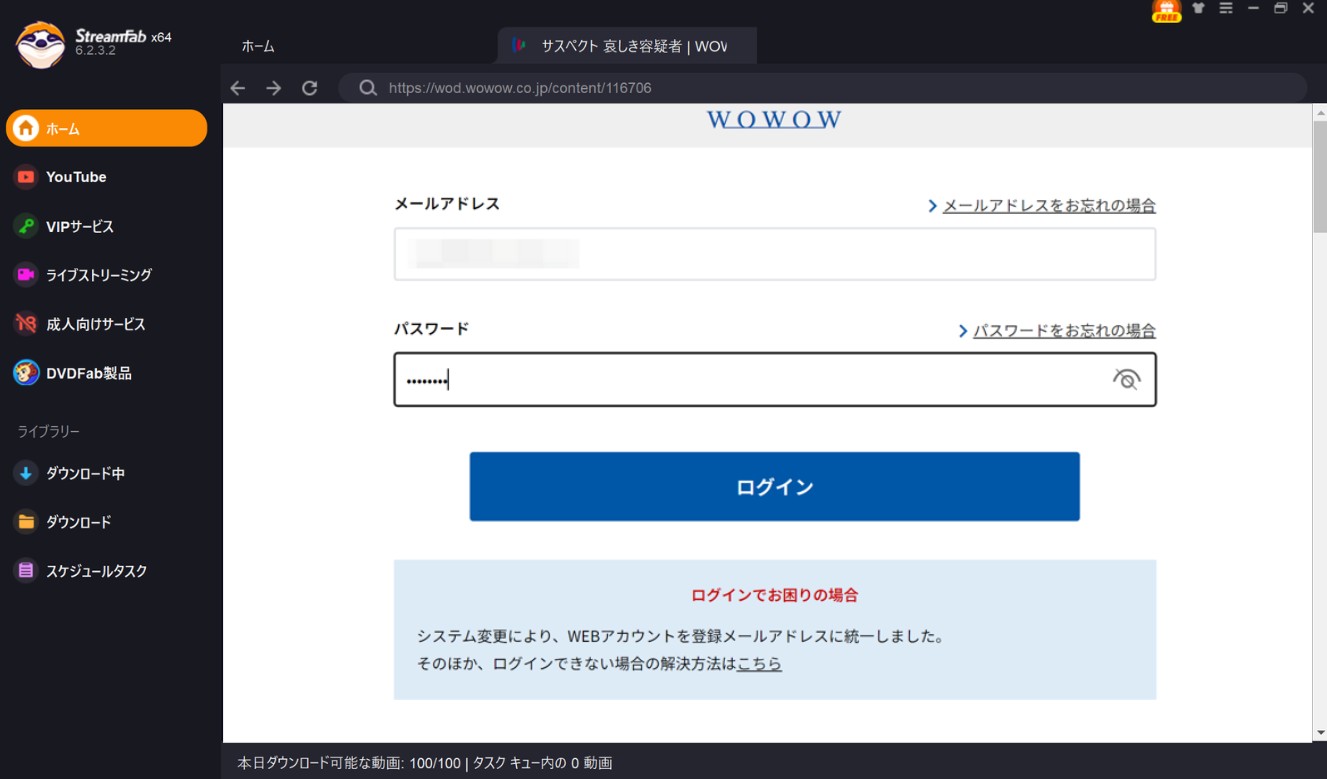Restore down the StreamFab window
The width and height of the screenshot is (1327, 779).
click(x=1280, y=8)
